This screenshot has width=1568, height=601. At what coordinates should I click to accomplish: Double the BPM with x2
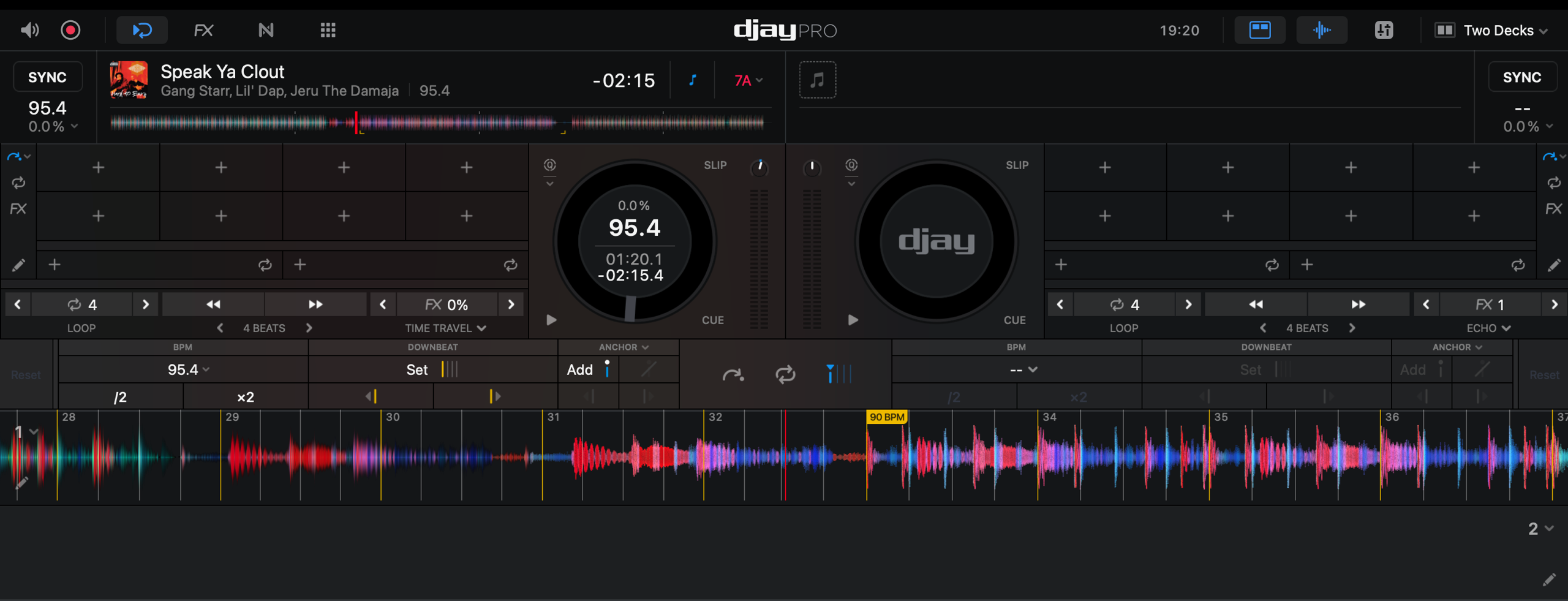click(x=245, y=397)
